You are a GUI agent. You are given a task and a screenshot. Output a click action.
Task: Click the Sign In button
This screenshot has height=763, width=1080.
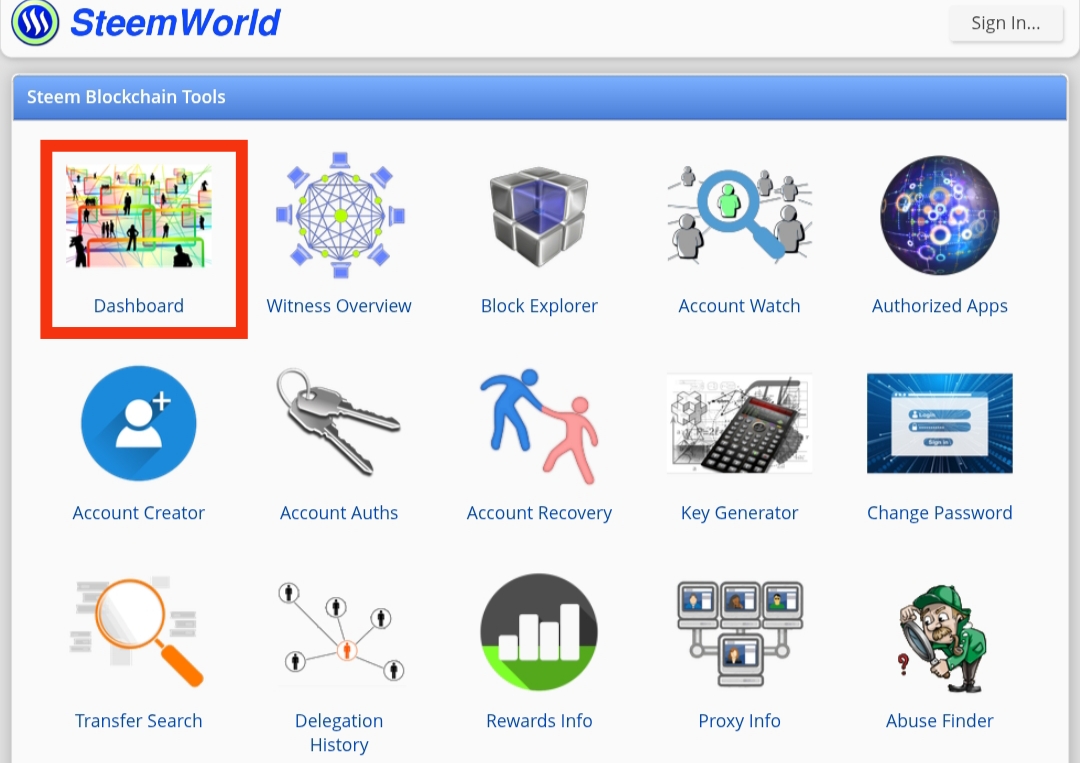point(1006,23)
